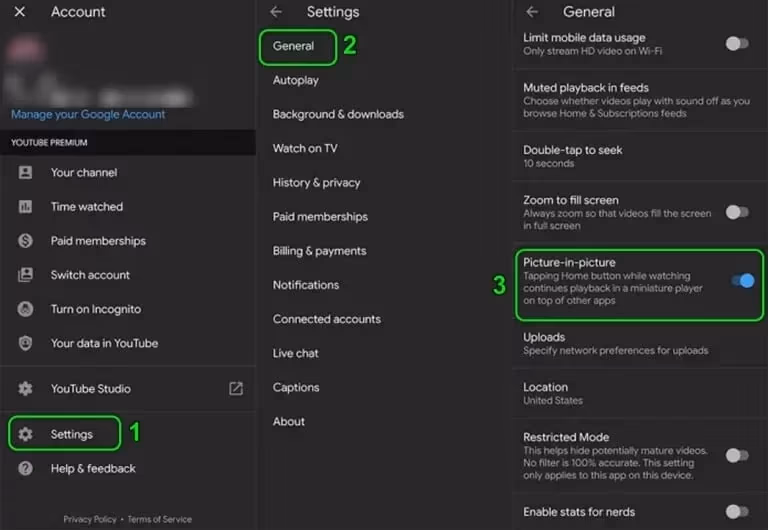The image size is (768, 530).
Task: Click the Switch account icon
Action: coord(26,275)
